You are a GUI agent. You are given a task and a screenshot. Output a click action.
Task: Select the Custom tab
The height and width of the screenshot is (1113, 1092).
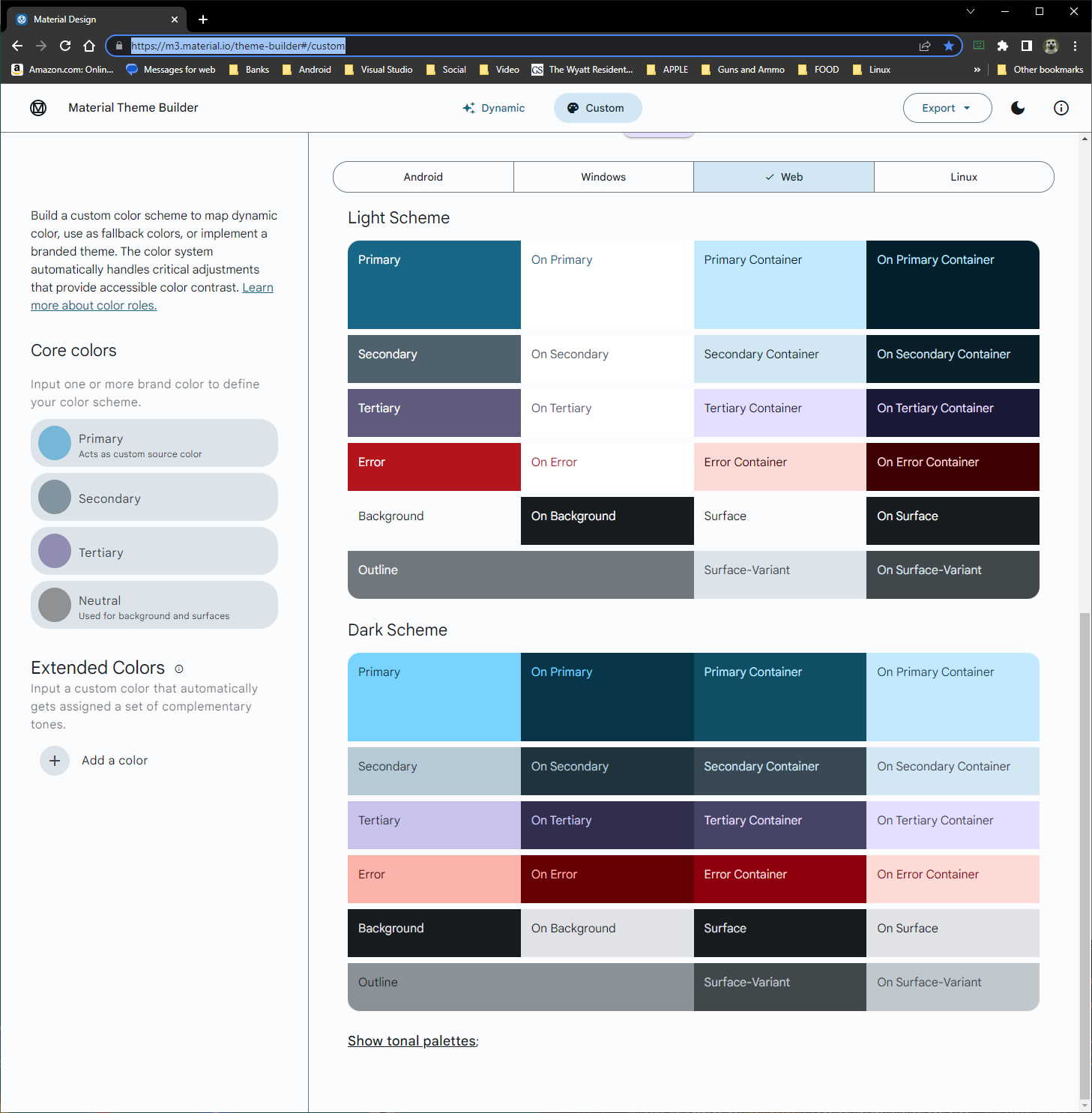pyautogui.click(x=597, y=108)
